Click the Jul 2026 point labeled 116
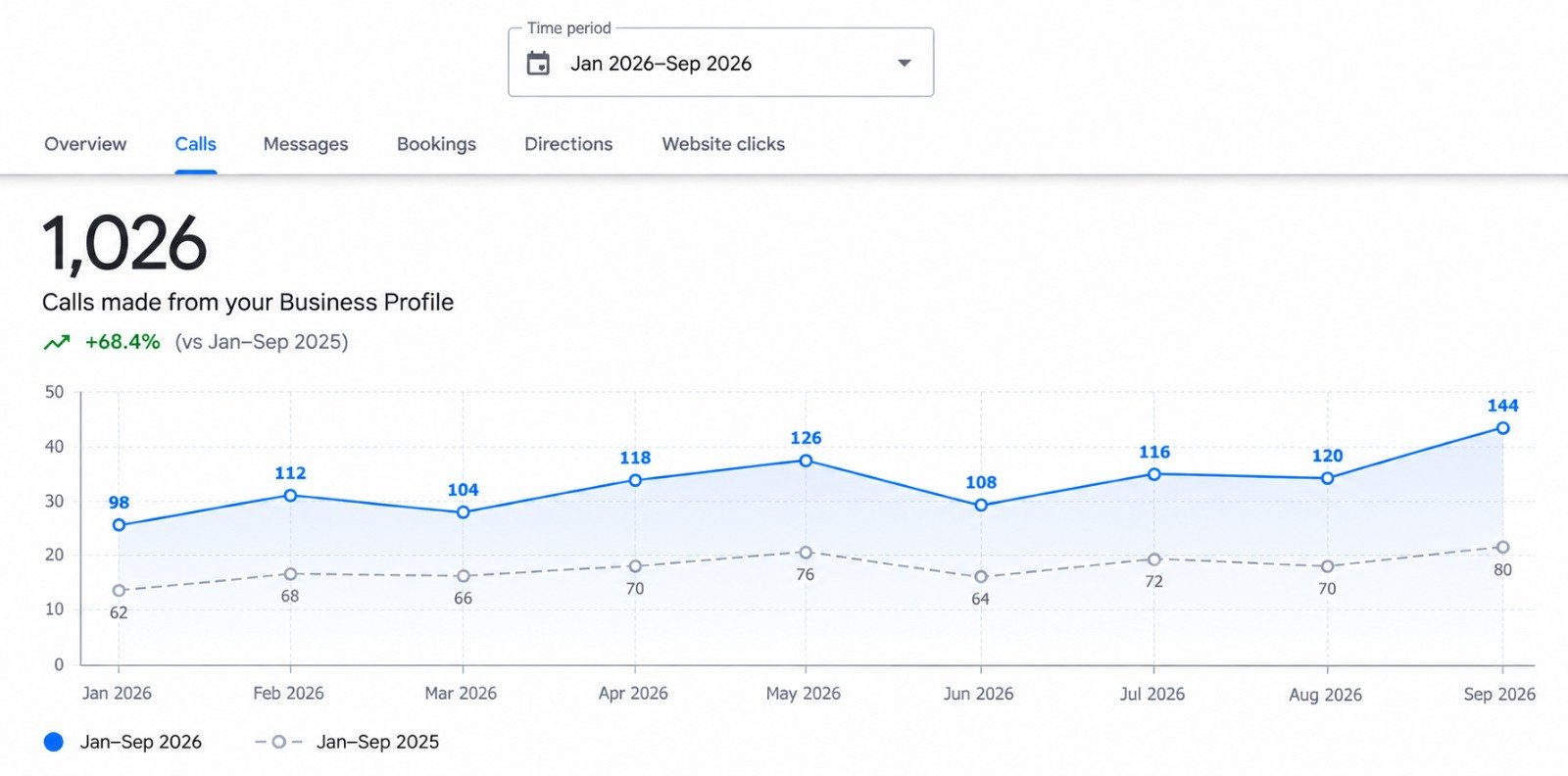This screenshot has height=776, width=1568. [x=1154, y=474]
